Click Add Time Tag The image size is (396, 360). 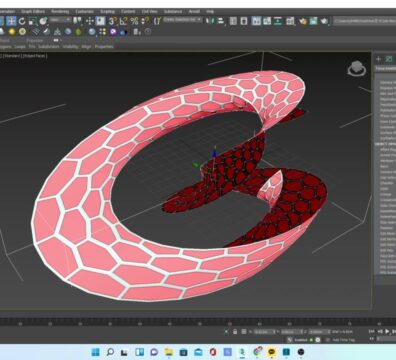coord(343,340)
